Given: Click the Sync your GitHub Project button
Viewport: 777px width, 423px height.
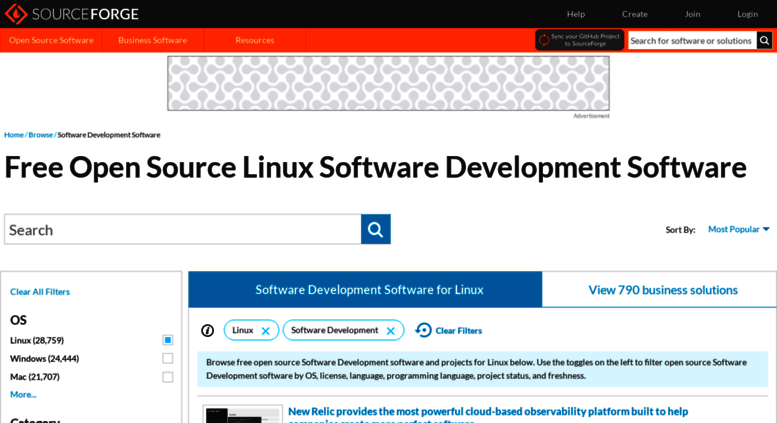Looking at the screenshot, I should 579,40.
